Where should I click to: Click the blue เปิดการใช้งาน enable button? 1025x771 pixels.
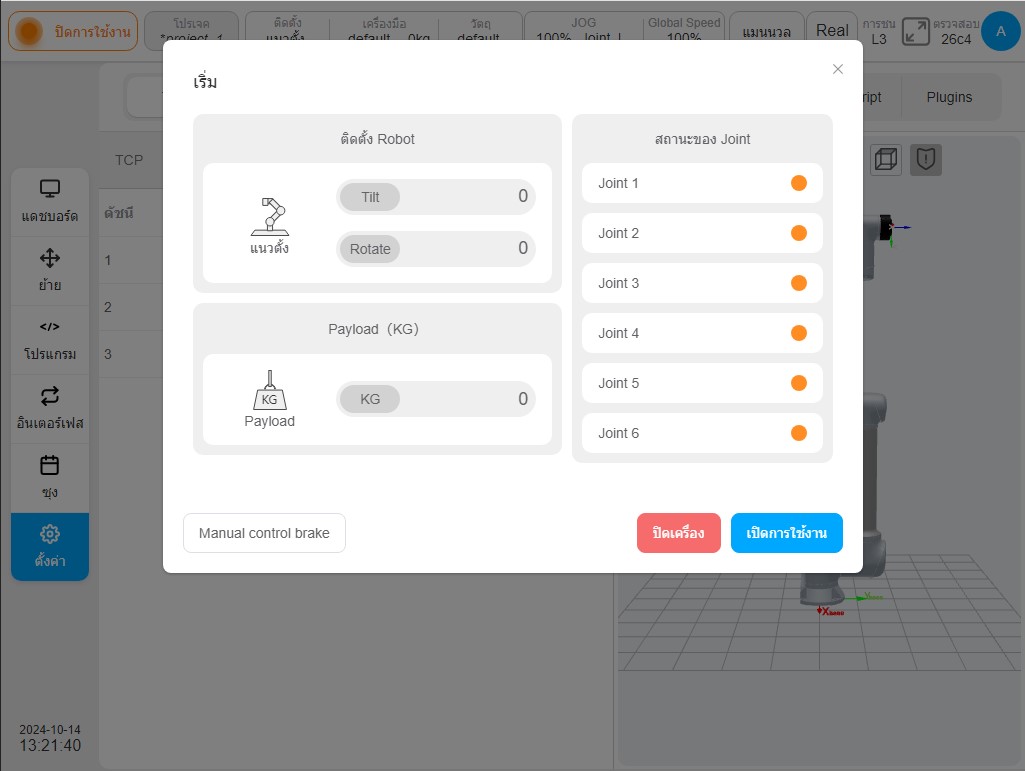point(786,533)
